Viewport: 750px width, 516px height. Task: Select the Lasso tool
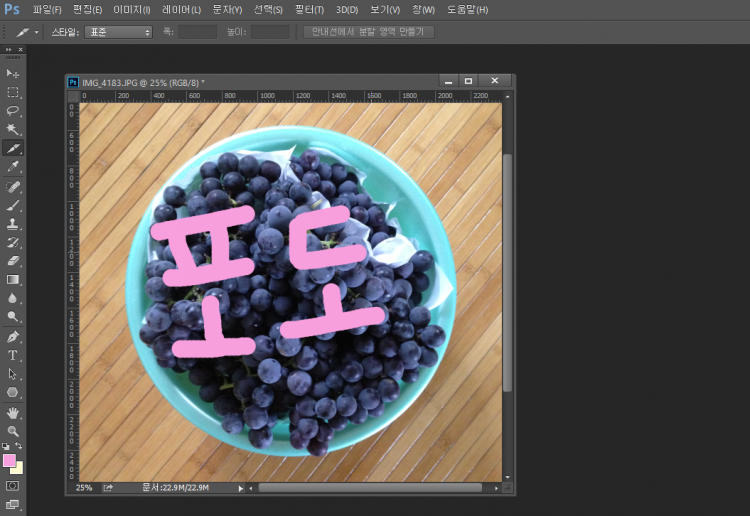pyautogui.click(x=13, y=111)
